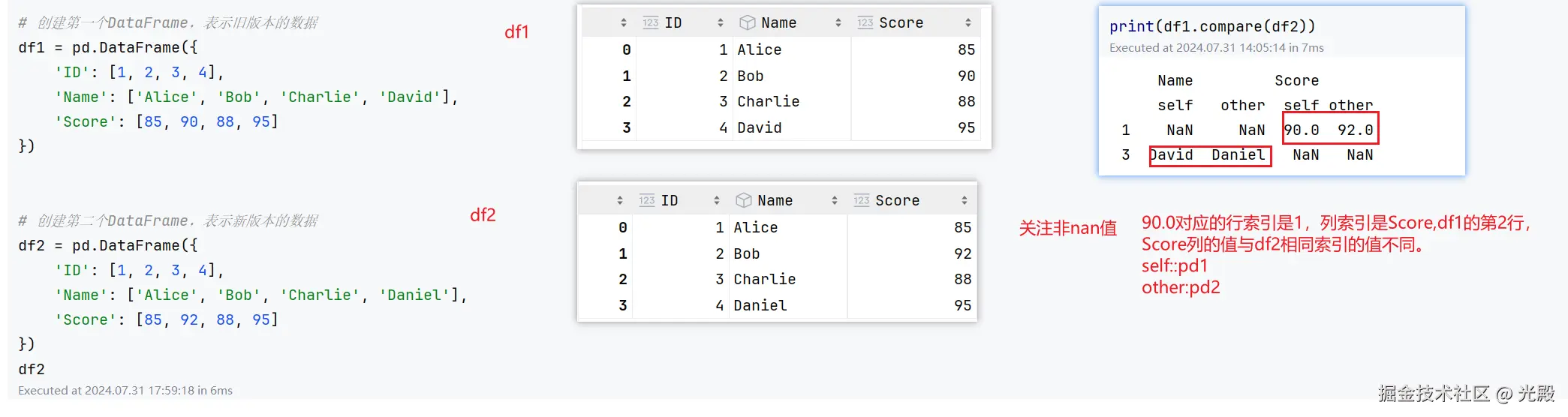
Task: Click the print(df1.compare(df2)) code line
Action: coord(1212,27)
